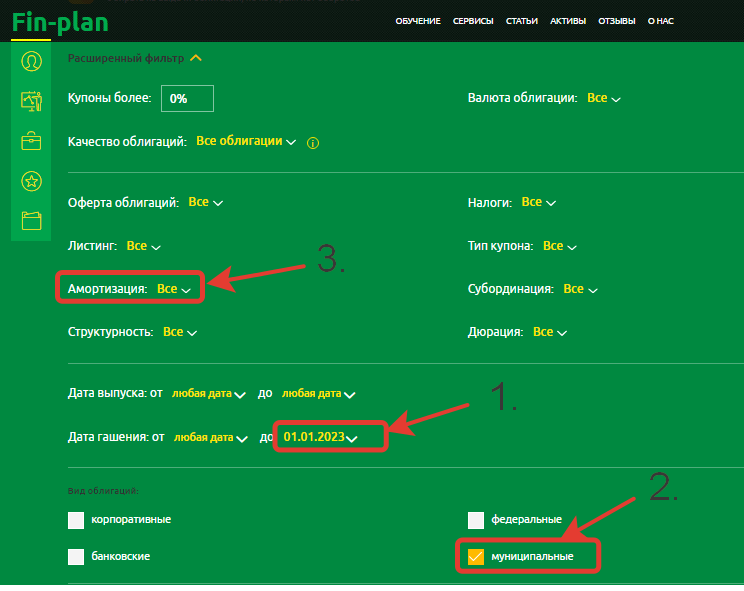
Task: Tick the федеральные checkbox
Action: [x=476, y=520]
